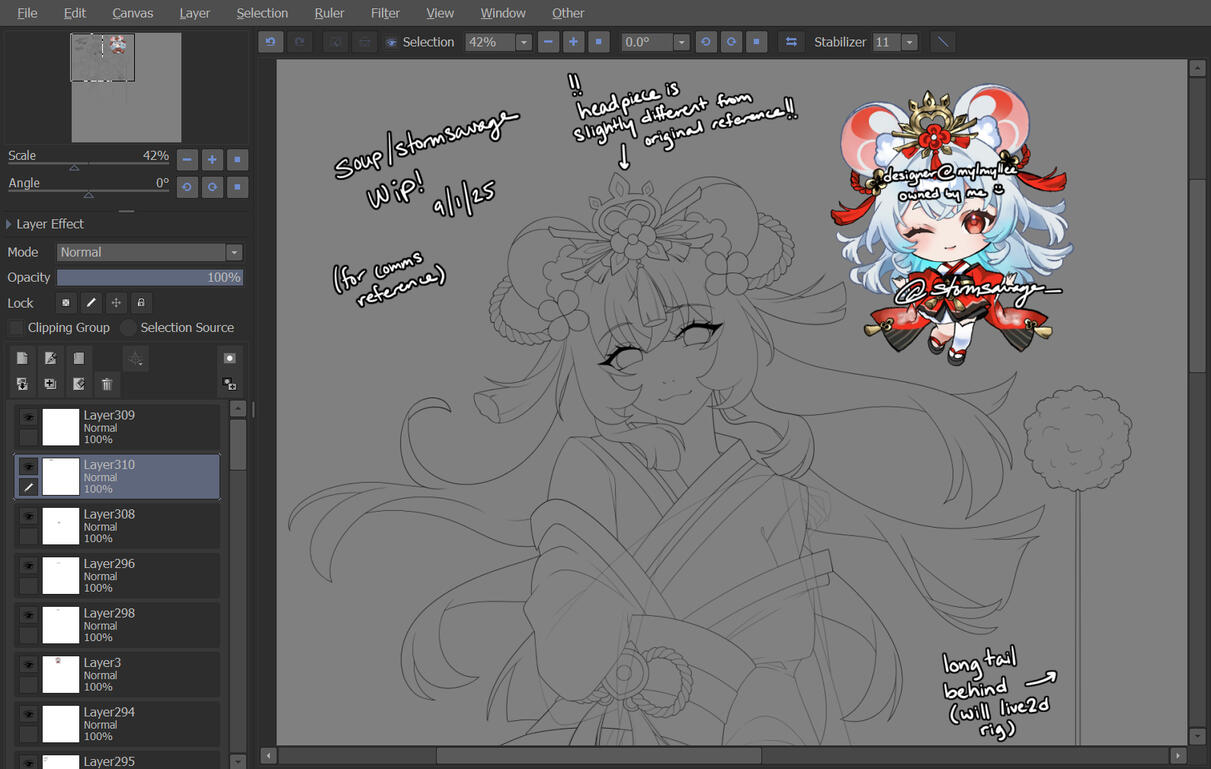This screenshot has width=1211, height=769.
Task: Hide Layer309 using its eye icon
Action: point(29,417)
